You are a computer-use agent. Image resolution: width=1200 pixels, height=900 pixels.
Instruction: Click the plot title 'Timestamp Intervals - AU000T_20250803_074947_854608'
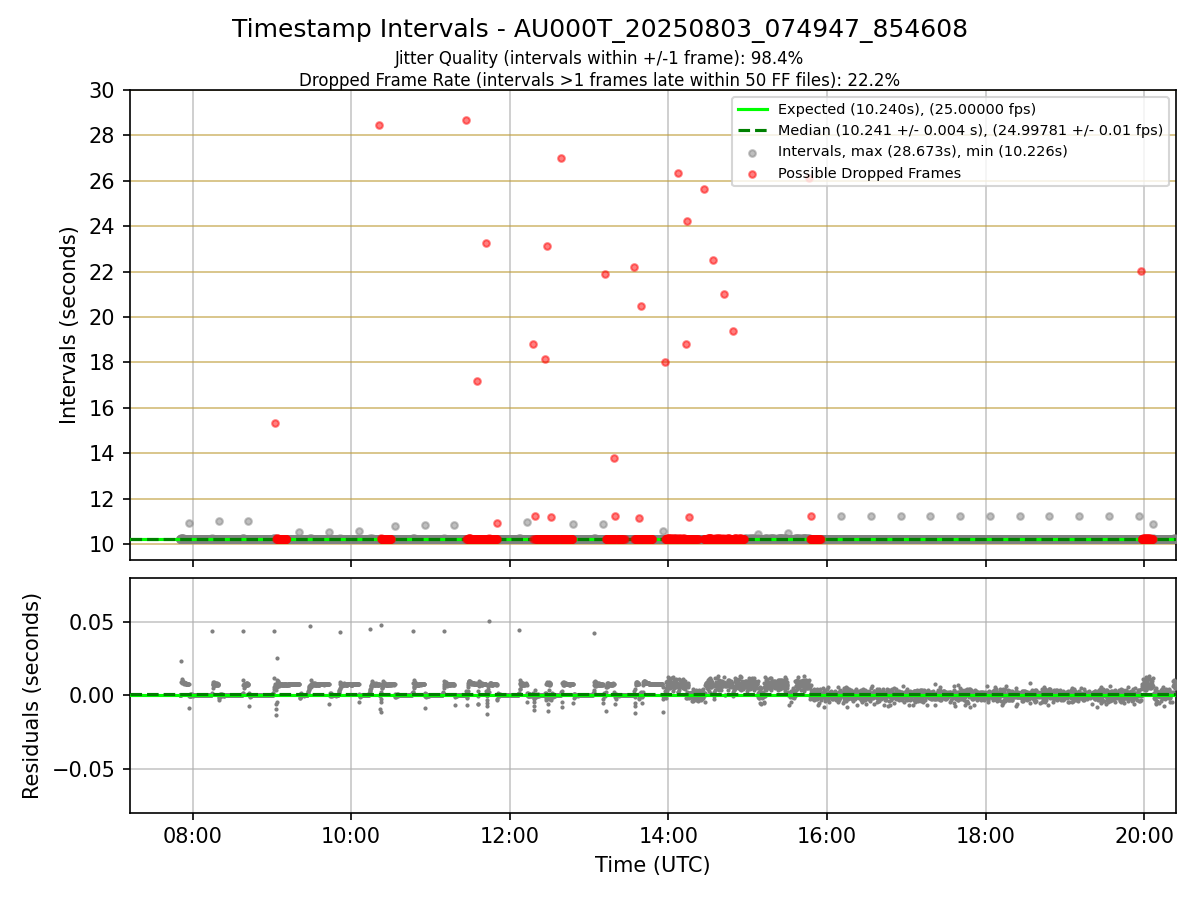point(599,29)
